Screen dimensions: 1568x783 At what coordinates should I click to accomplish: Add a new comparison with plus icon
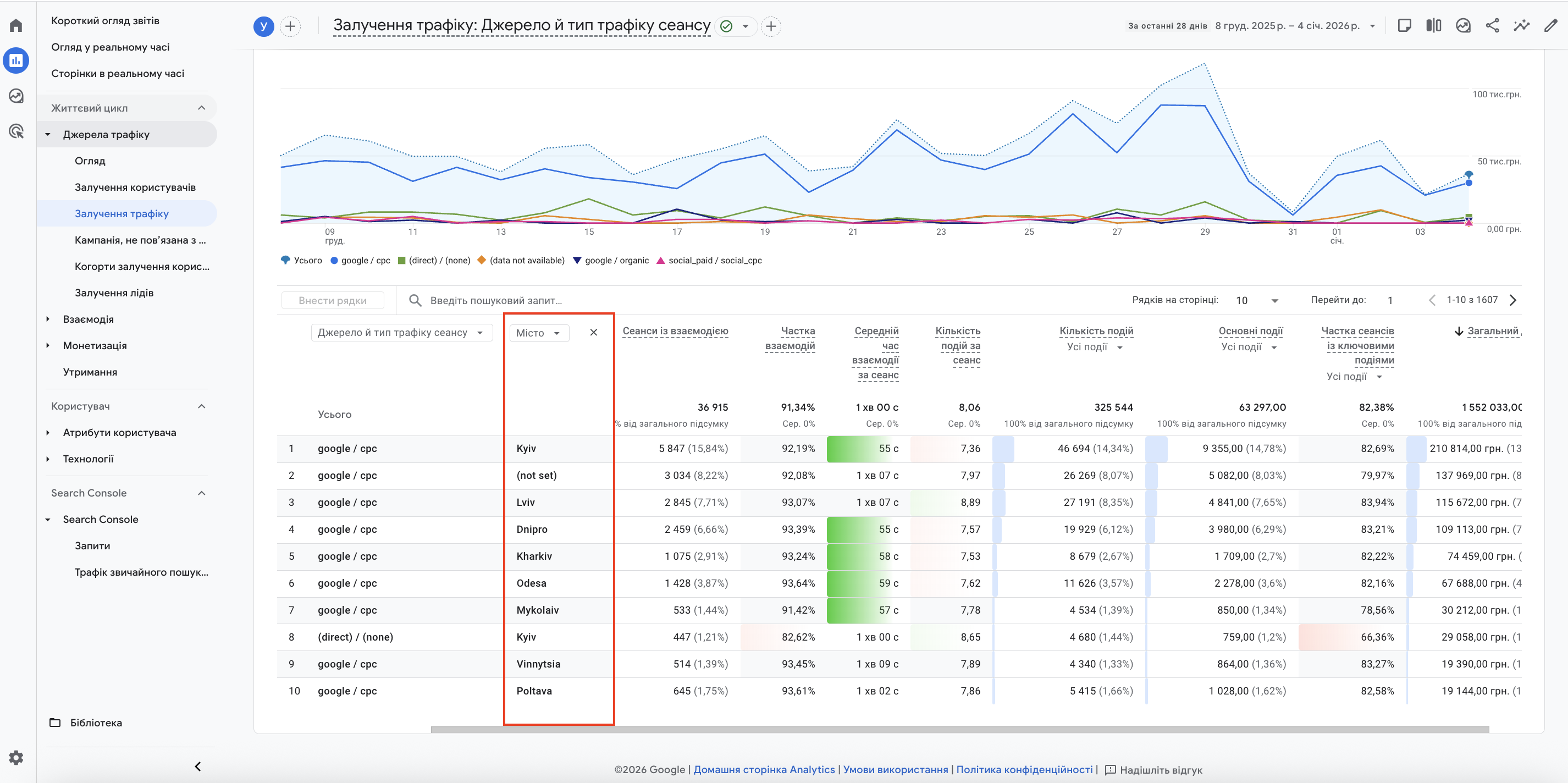290,26
